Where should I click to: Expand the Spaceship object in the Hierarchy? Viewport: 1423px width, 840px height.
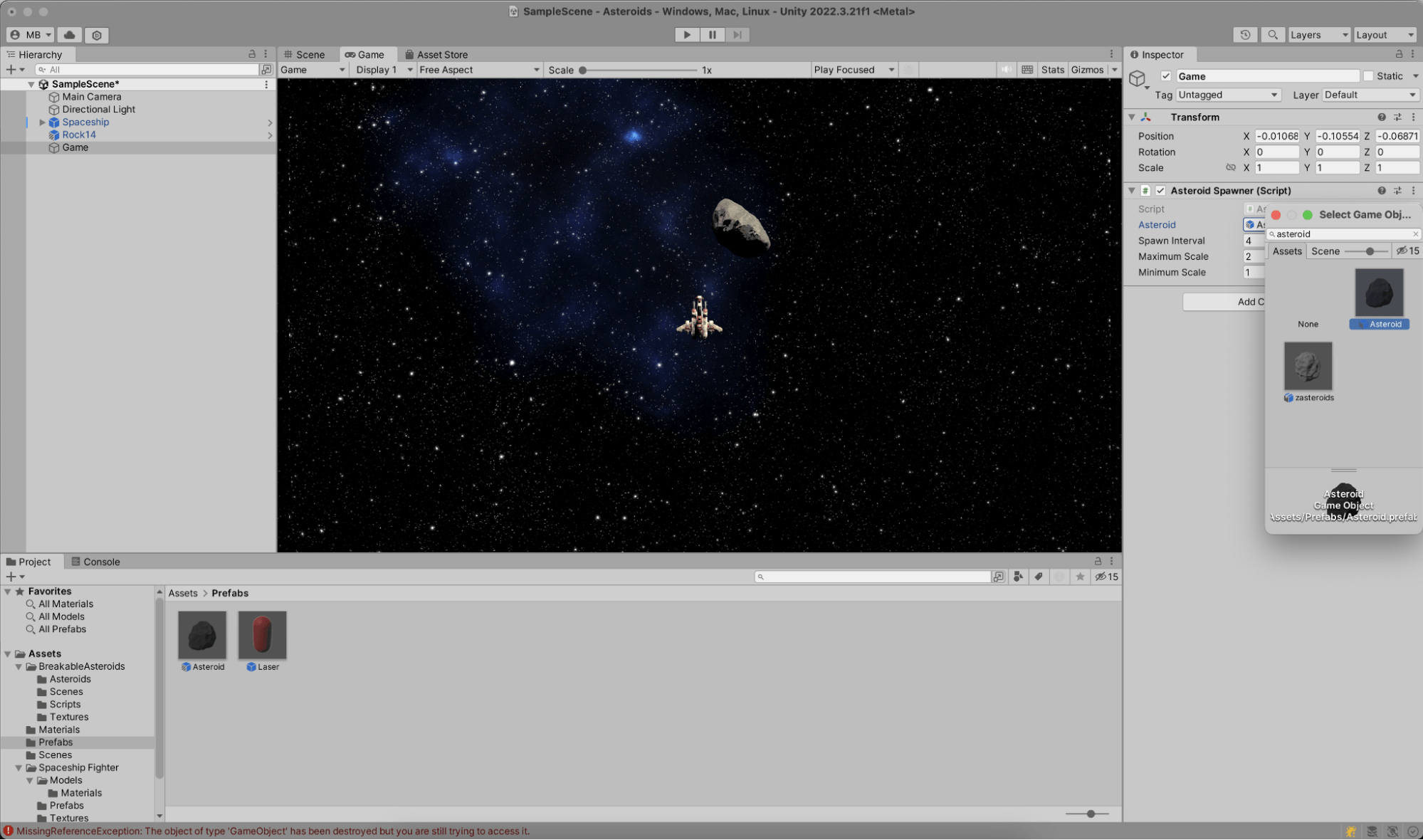click(x=42, y=122)
